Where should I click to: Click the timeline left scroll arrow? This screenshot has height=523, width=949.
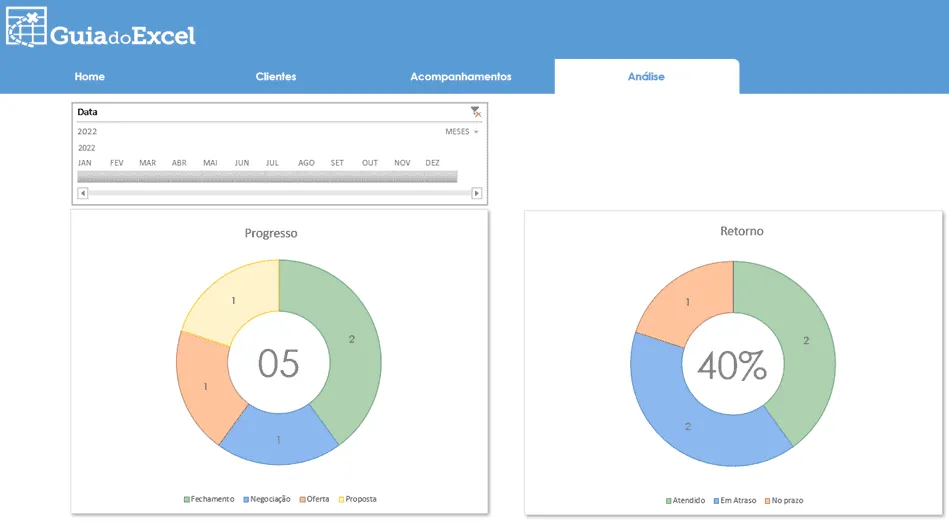83,193
